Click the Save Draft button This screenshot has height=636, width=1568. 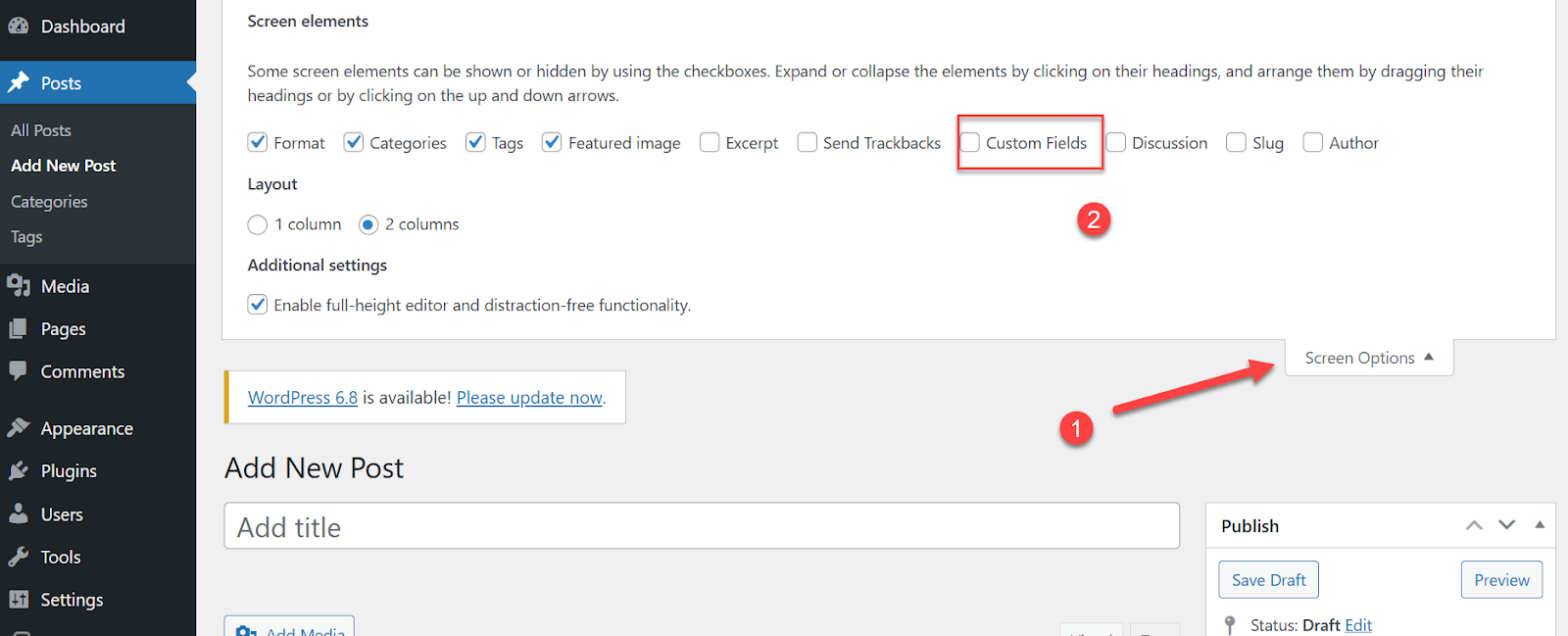(1268, 579)
